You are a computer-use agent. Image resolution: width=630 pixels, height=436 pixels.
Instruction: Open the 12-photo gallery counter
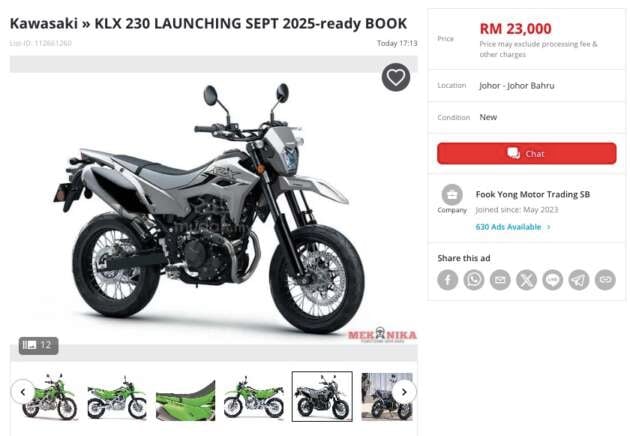(x=39, y=345)
